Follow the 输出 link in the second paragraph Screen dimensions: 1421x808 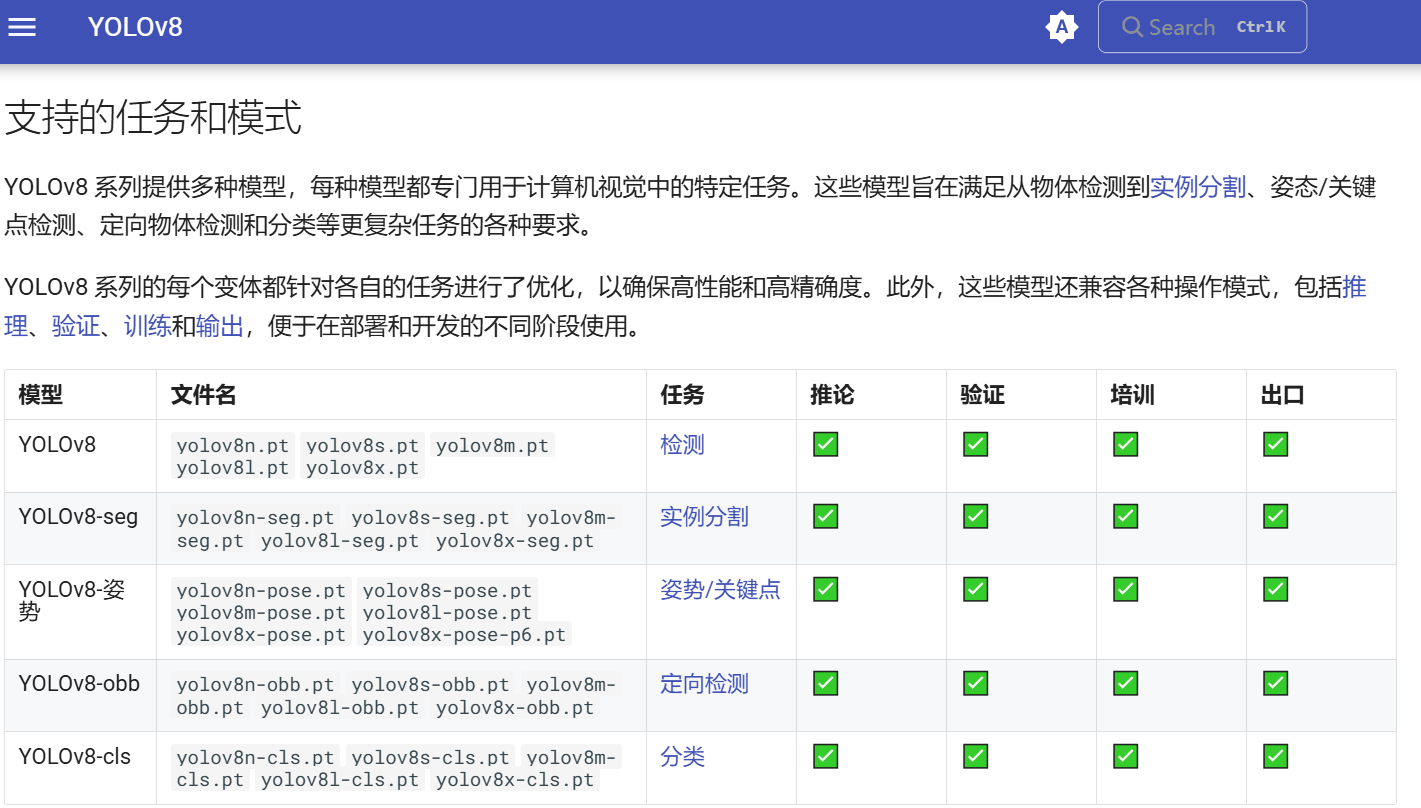pyautogui.click(x=220, y=326)
